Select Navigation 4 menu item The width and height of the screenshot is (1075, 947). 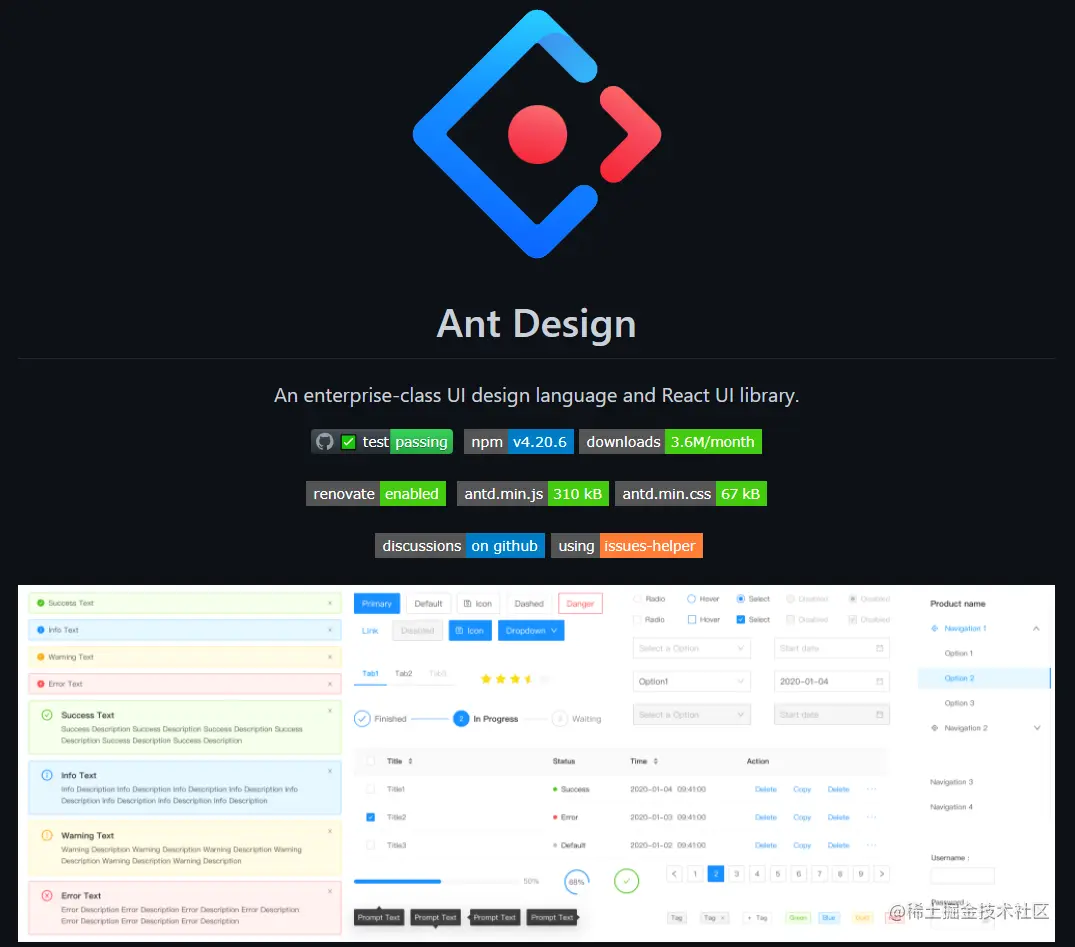tap(952, 806)
